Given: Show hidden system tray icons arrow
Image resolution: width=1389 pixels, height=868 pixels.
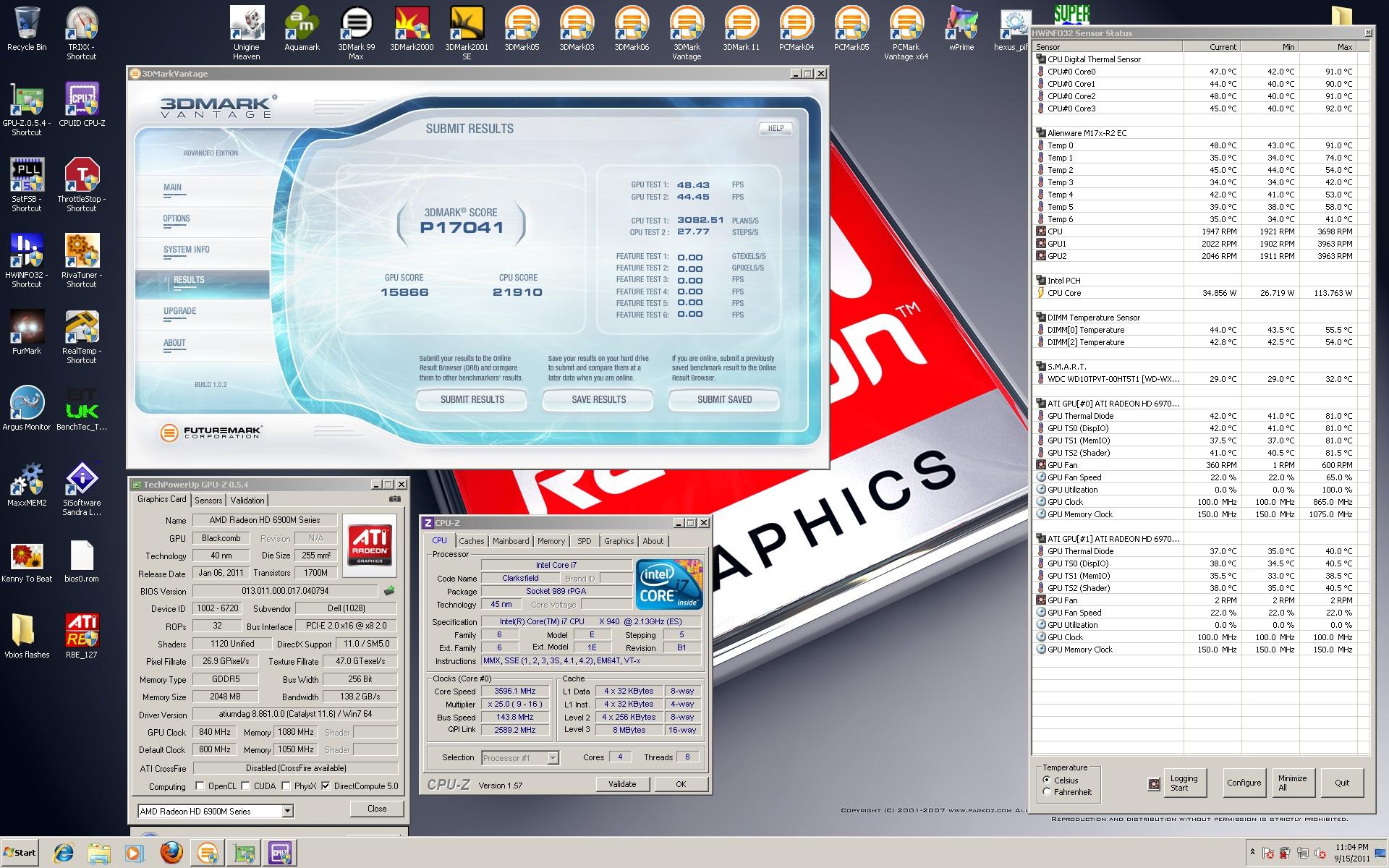Looking at the screenshot, I should (x=1252, y=852).
